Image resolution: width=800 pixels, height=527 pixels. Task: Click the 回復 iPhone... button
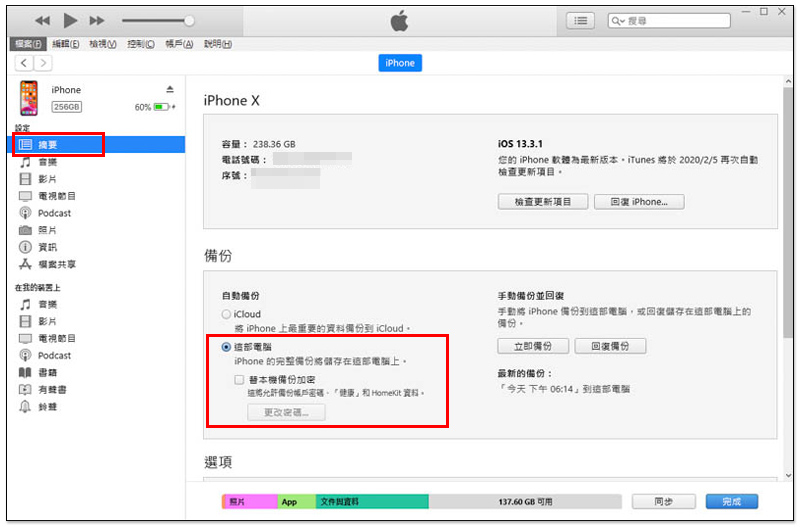coord(639,202)
